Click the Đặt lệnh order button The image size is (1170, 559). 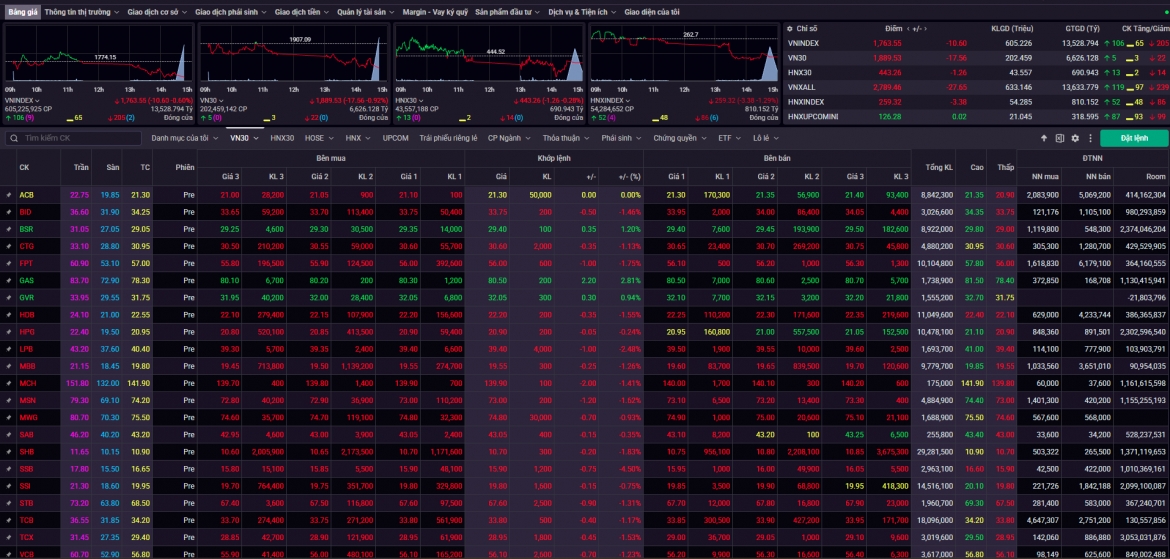tap(1134, 138)
